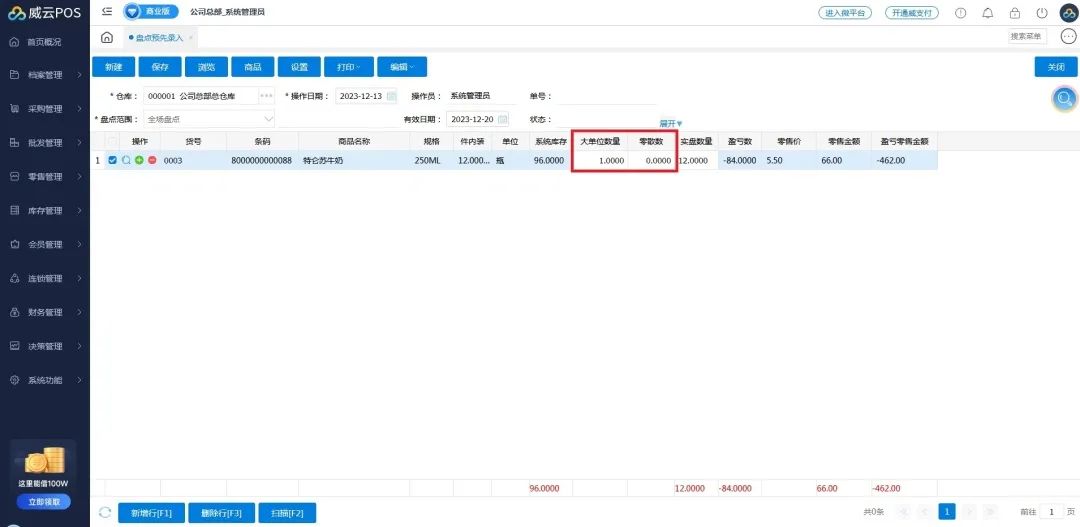The height and width of the screenshot is (527, 1080).
Task: Open the calendar picker for 操作日期
Action: pyautogui.click(x=391, y=96)
